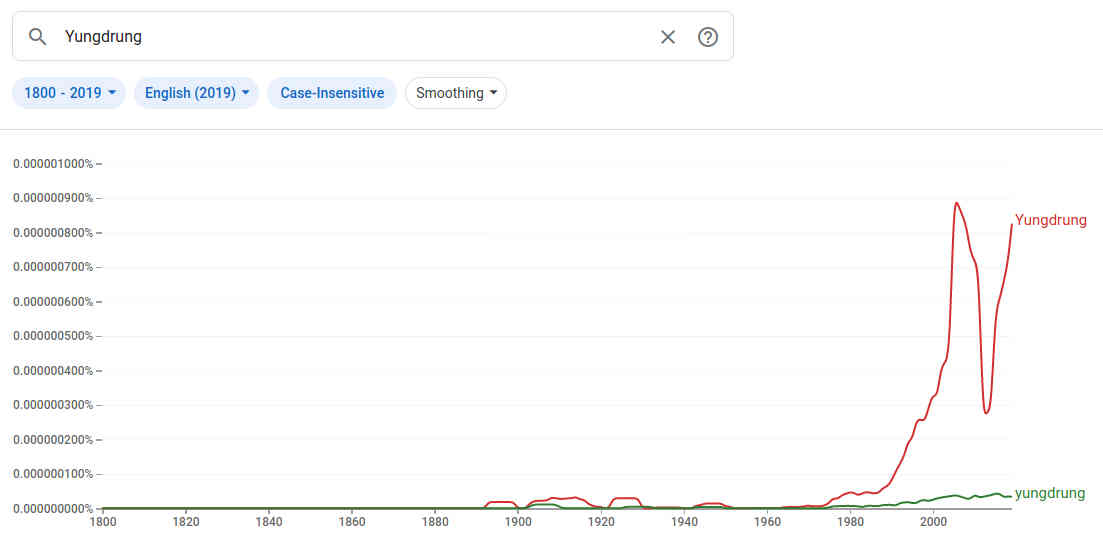Expand the English (2019) corpus dropdown
Viewport: 1103px width, 536px height.
[196, 93]
